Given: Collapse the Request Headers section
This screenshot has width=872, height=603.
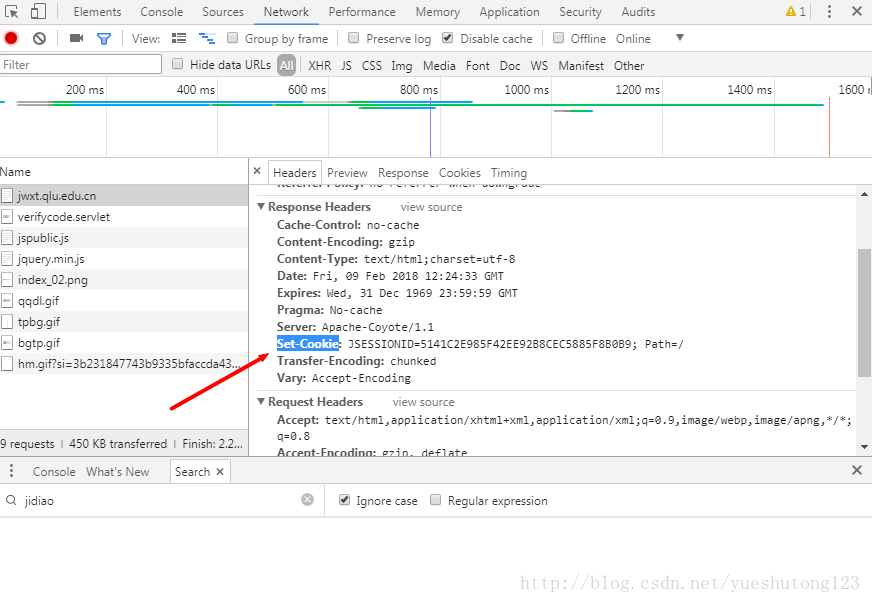Looking at the screenshot, I should [x=261, y=402].
